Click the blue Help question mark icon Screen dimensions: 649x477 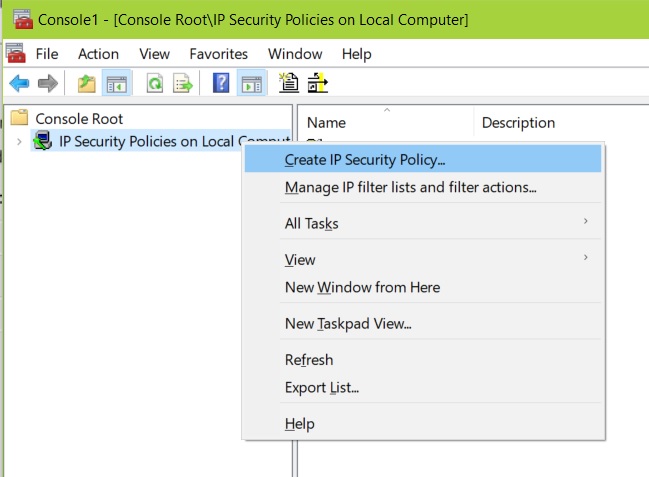tap(221, 83)
